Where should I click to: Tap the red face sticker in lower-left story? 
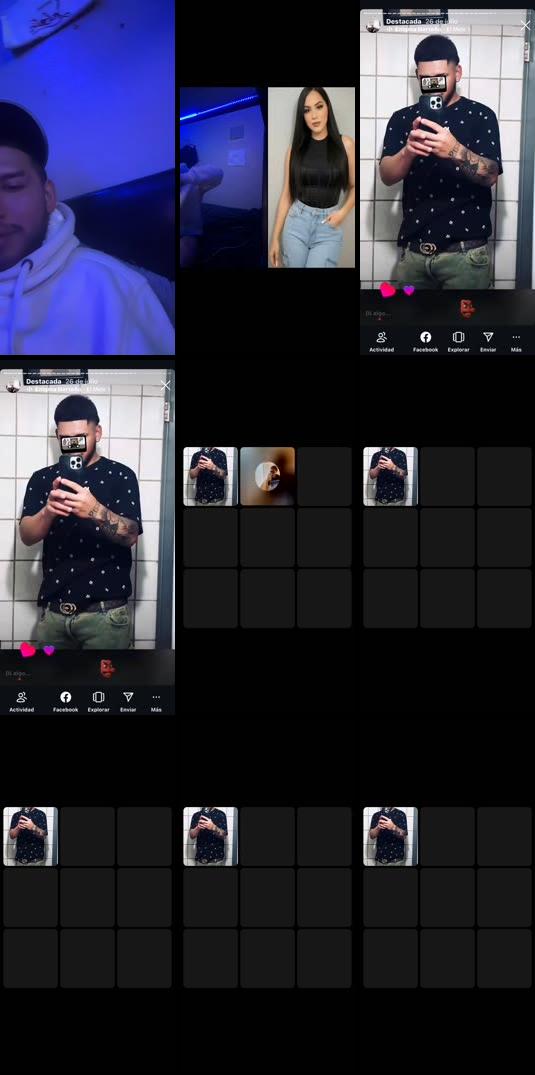tap(107, 668)
